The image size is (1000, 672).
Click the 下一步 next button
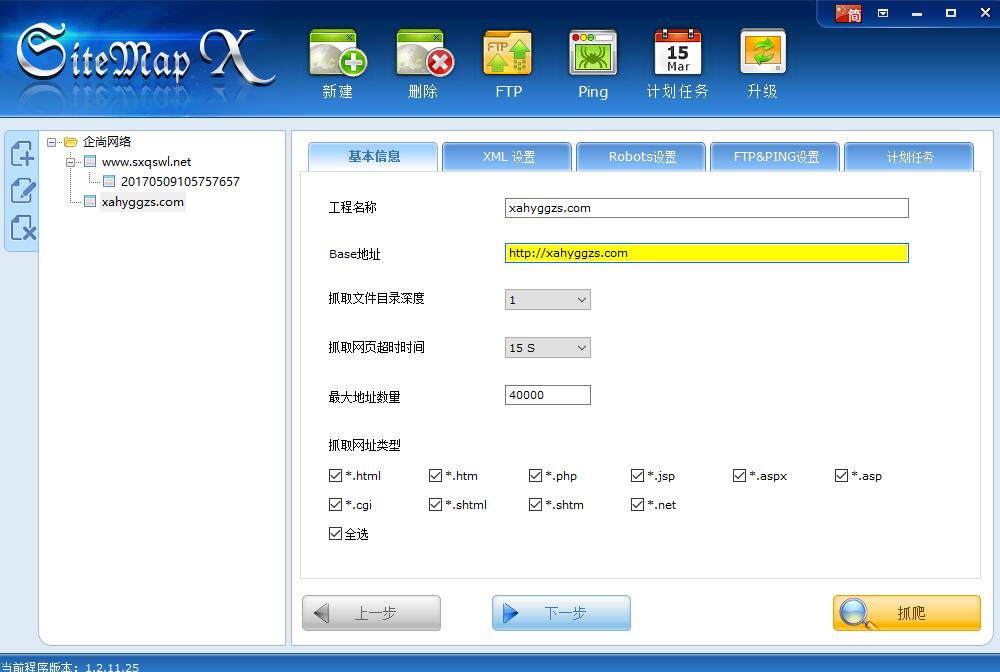pyautogui.click(x=561, y=613)
